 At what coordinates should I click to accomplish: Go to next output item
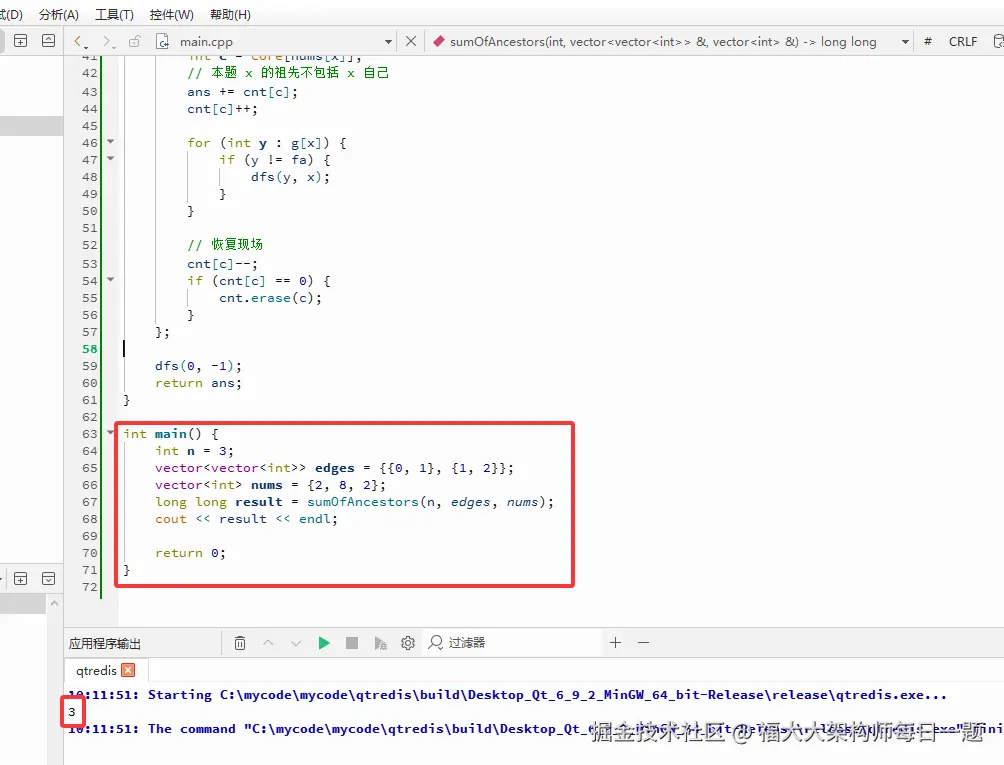click(296, 643)
